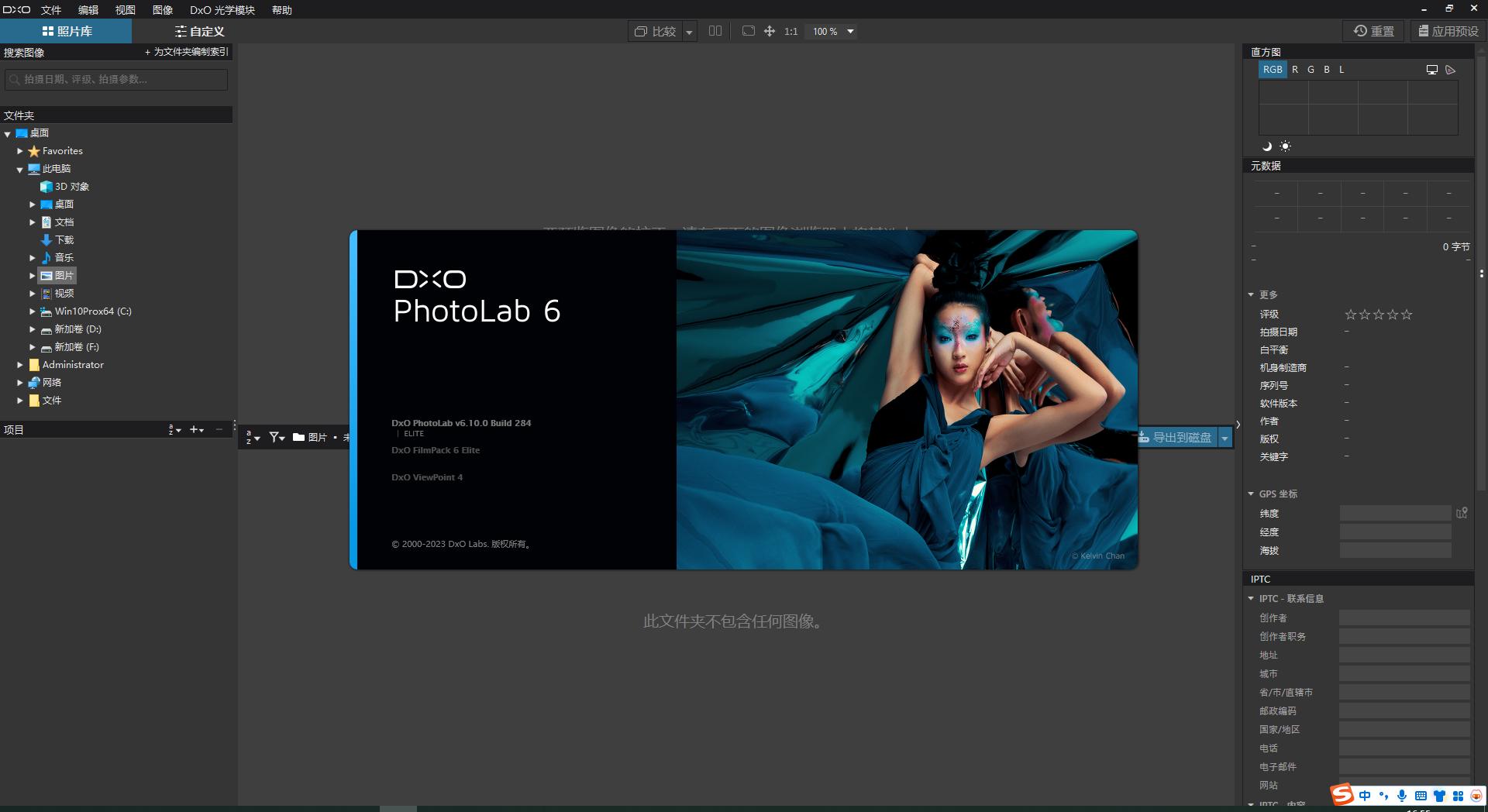Click the 图片 folder path icon
This screenshot has height=812, width=1488.
[298, 437]
